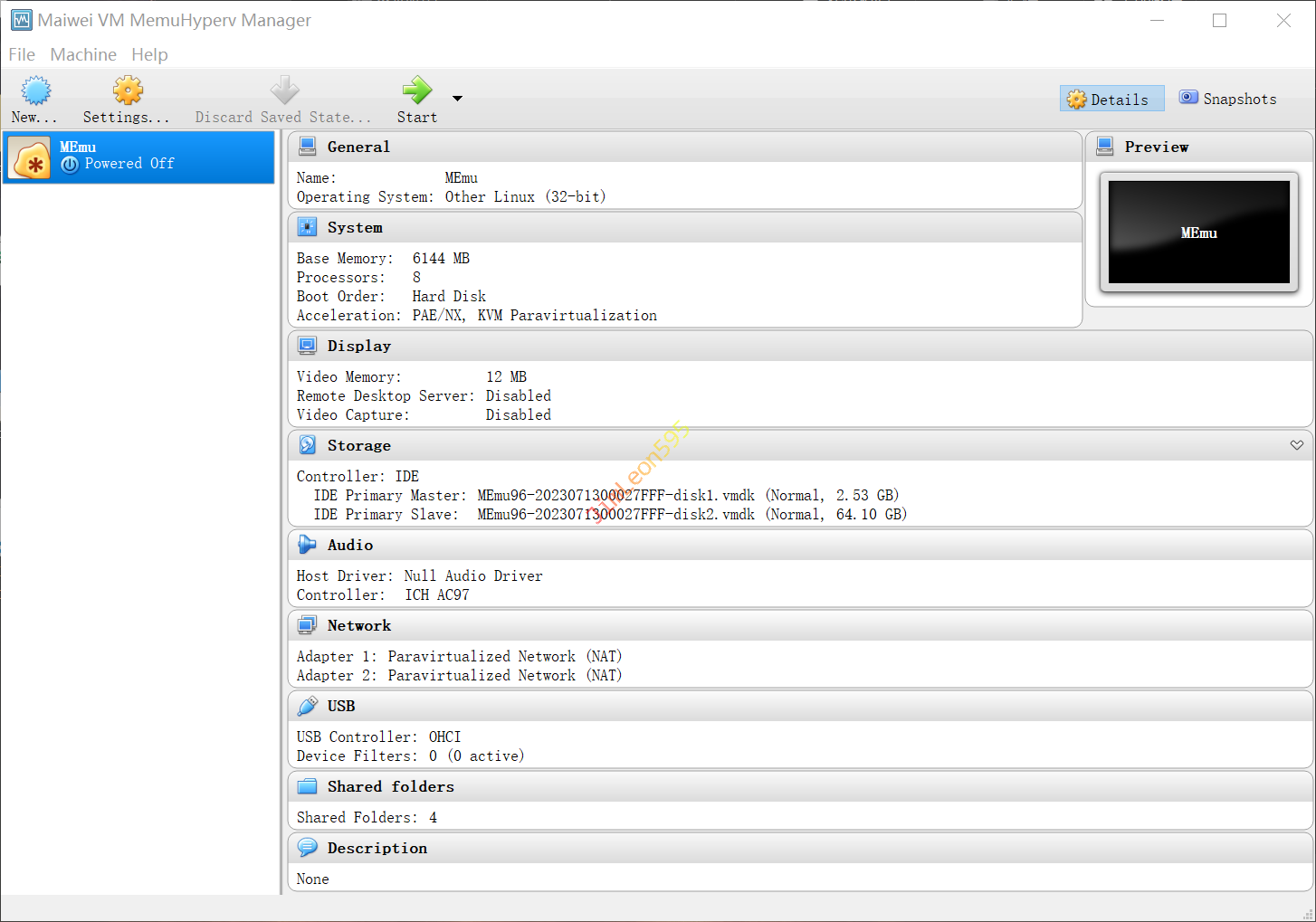Open the Help menu

click(149, 54)
